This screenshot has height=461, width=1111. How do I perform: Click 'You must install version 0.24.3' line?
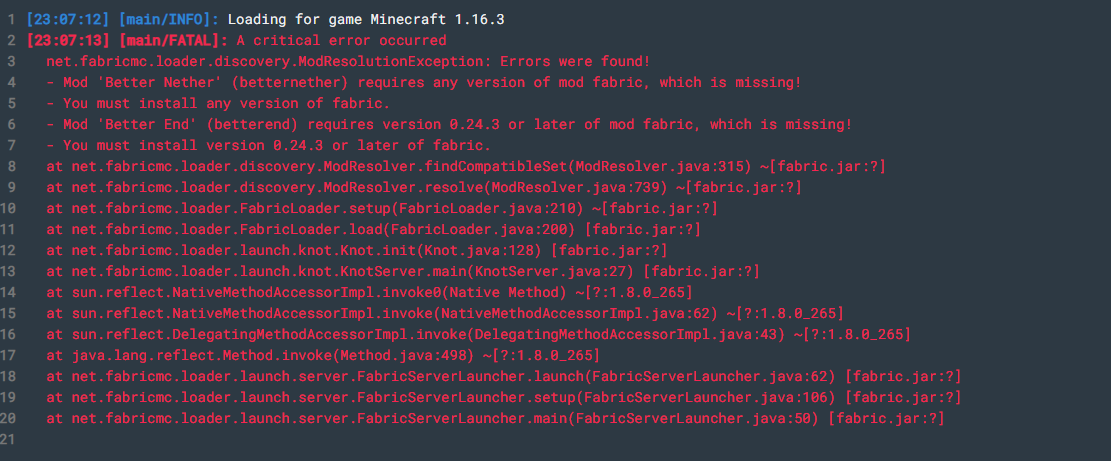tap(269, 145)
